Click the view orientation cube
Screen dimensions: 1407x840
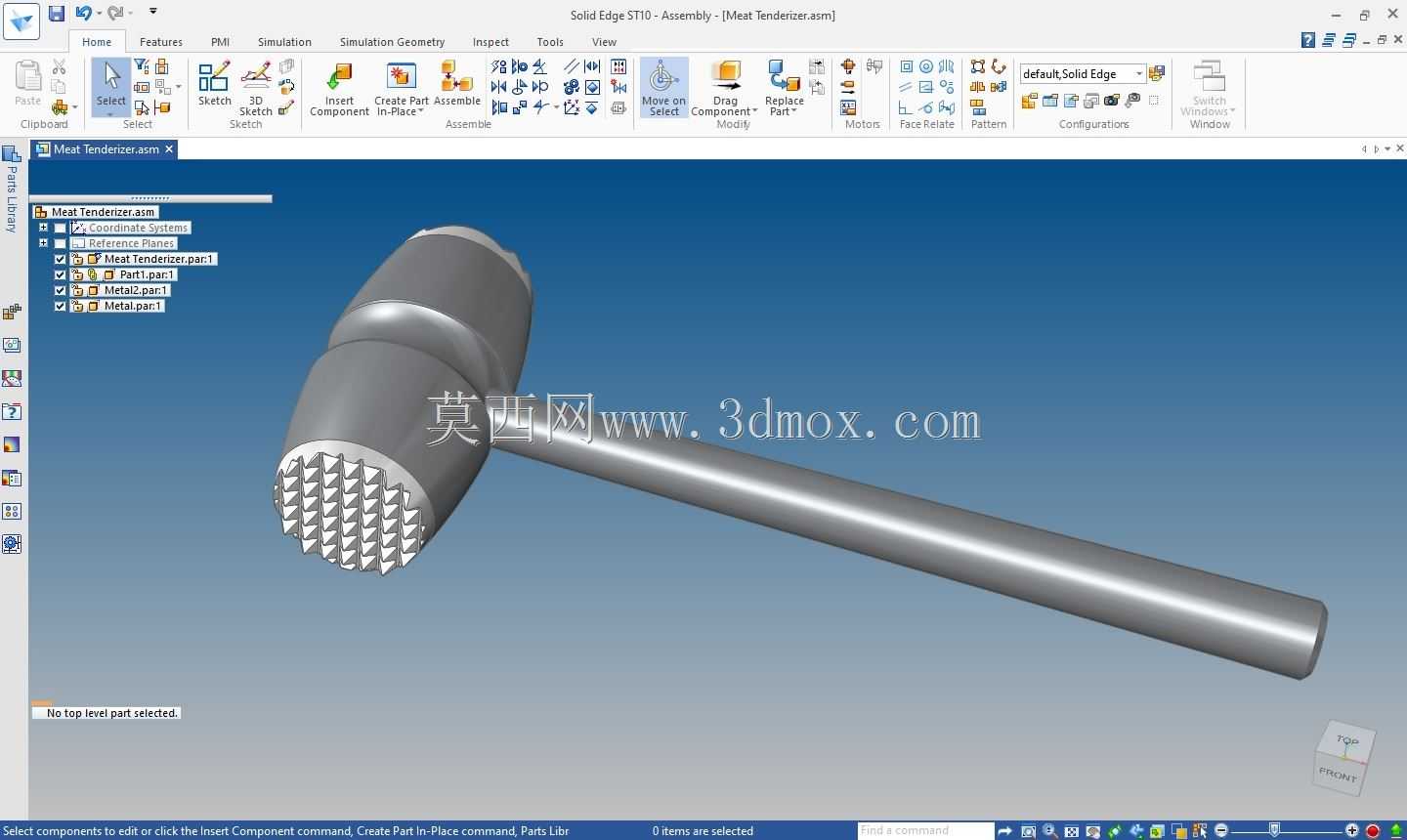click(1344, 759)
